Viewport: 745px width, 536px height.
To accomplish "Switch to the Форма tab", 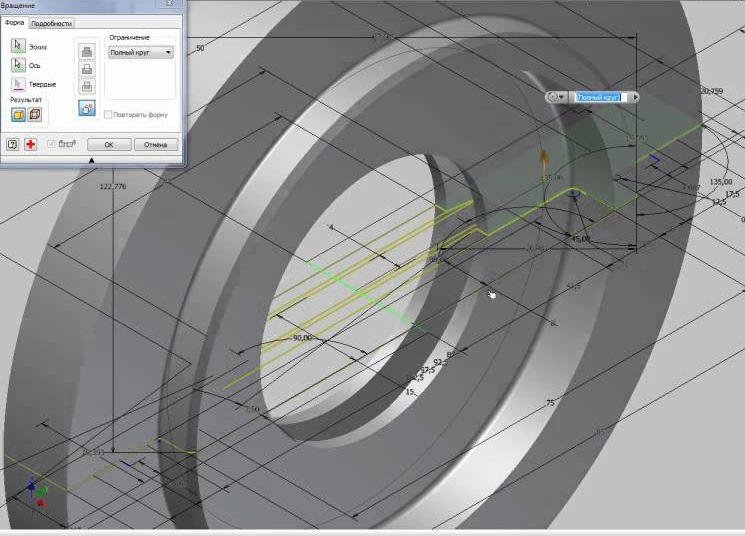I will pyautogui.click(x=15, y=22).
